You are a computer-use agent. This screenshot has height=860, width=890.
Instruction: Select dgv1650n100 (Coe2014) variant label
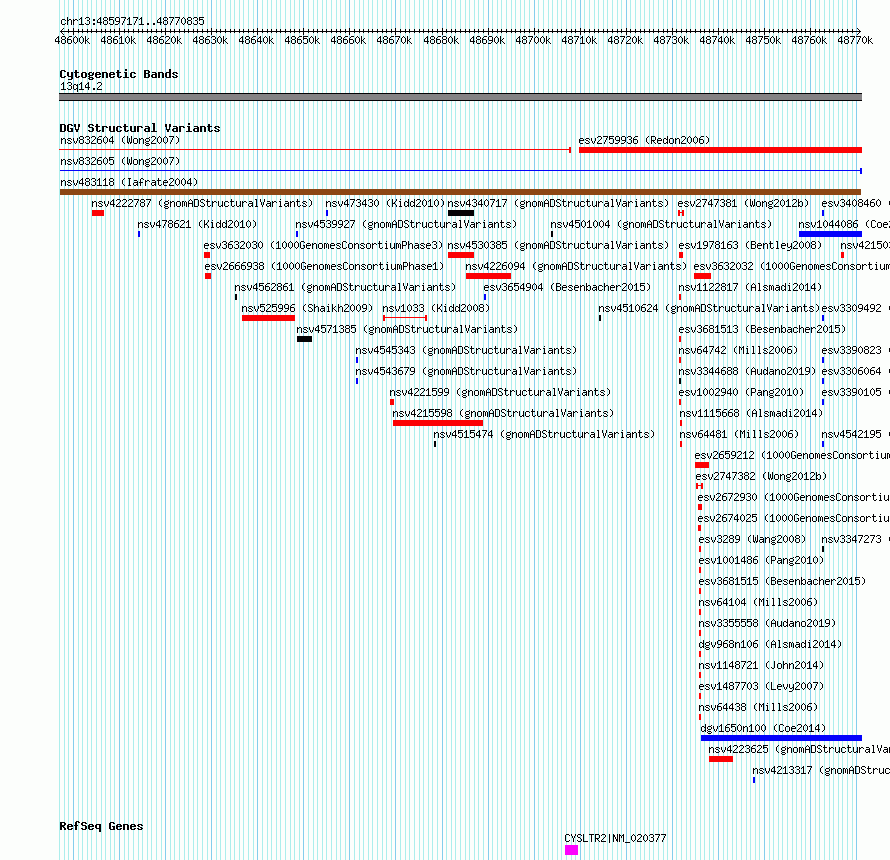[763, 728]
